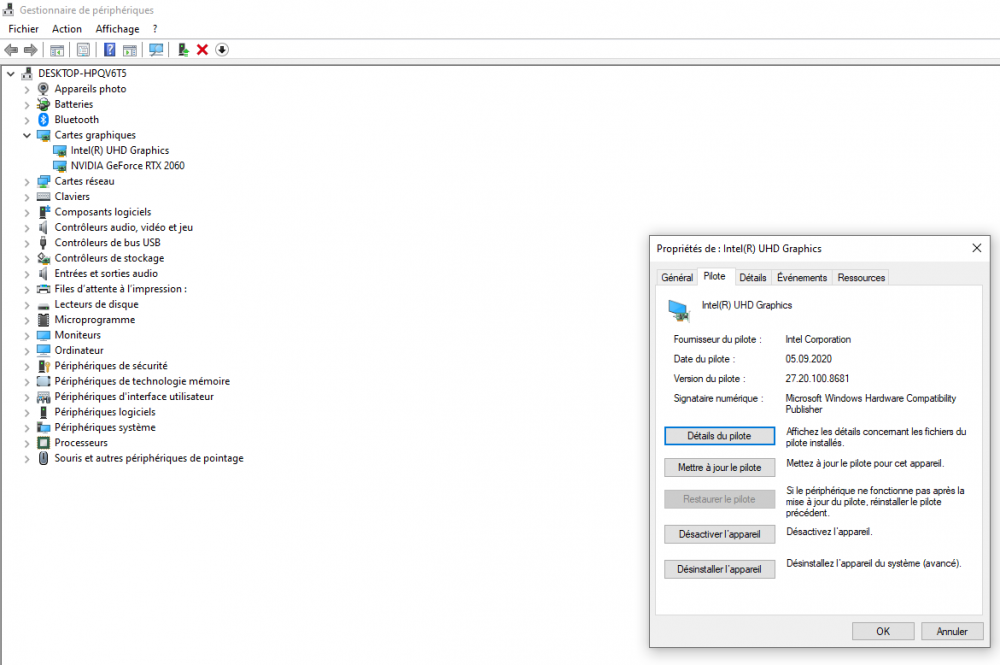Click the driver date 05.09.2020 value

click(x=808, y=359)
